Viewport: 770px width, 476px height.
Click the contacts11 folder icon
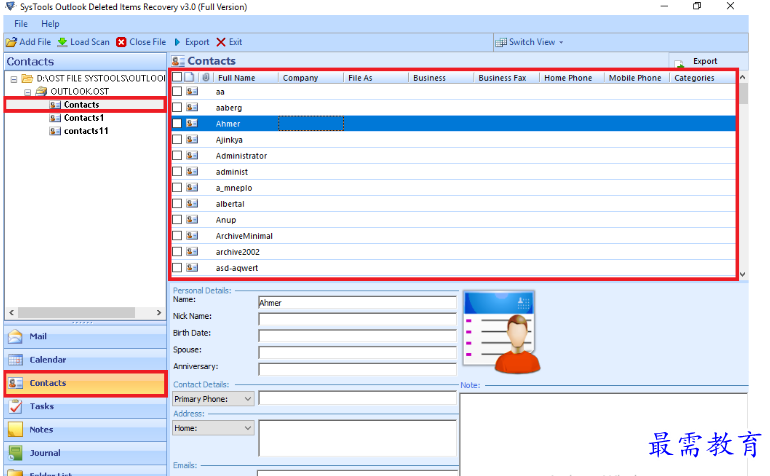click(55, 131)
